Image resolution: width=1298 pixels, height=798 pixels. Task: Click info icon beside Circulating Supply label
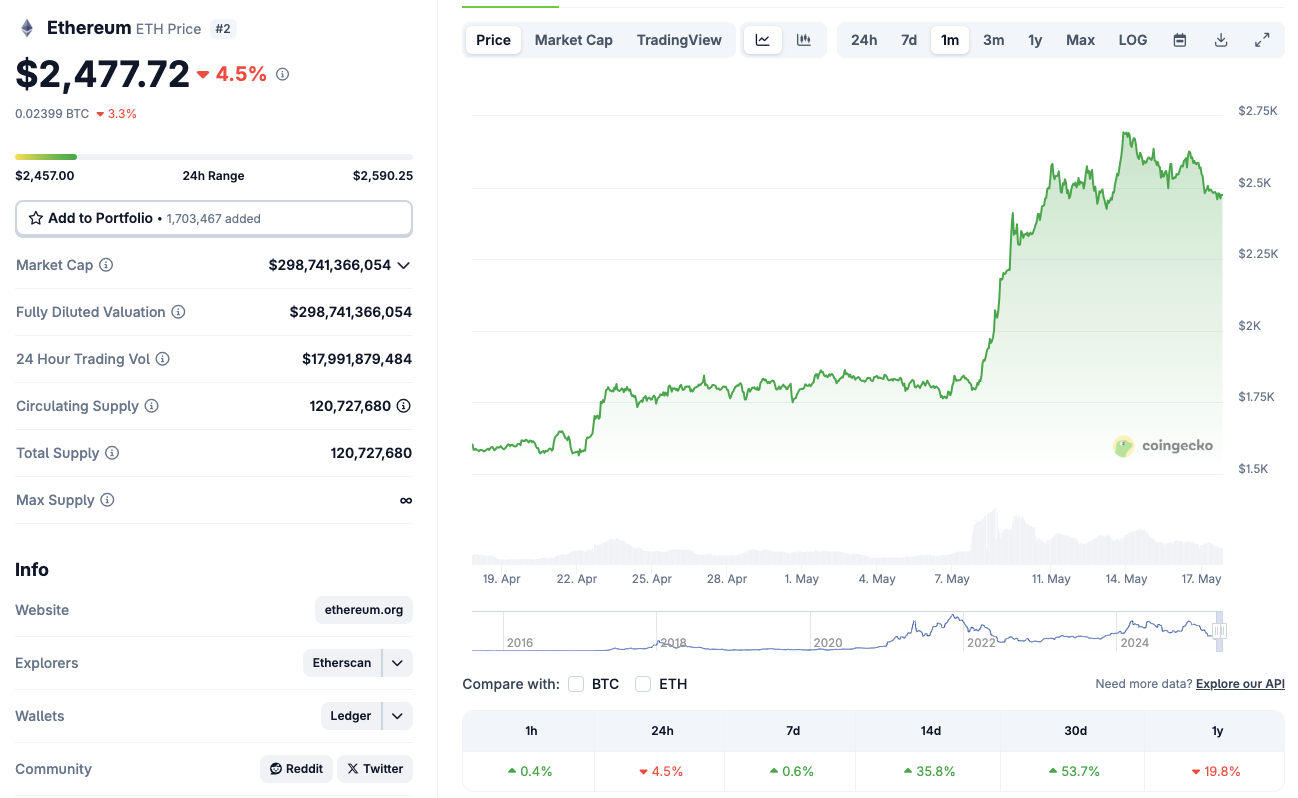[x=151, y=406]
